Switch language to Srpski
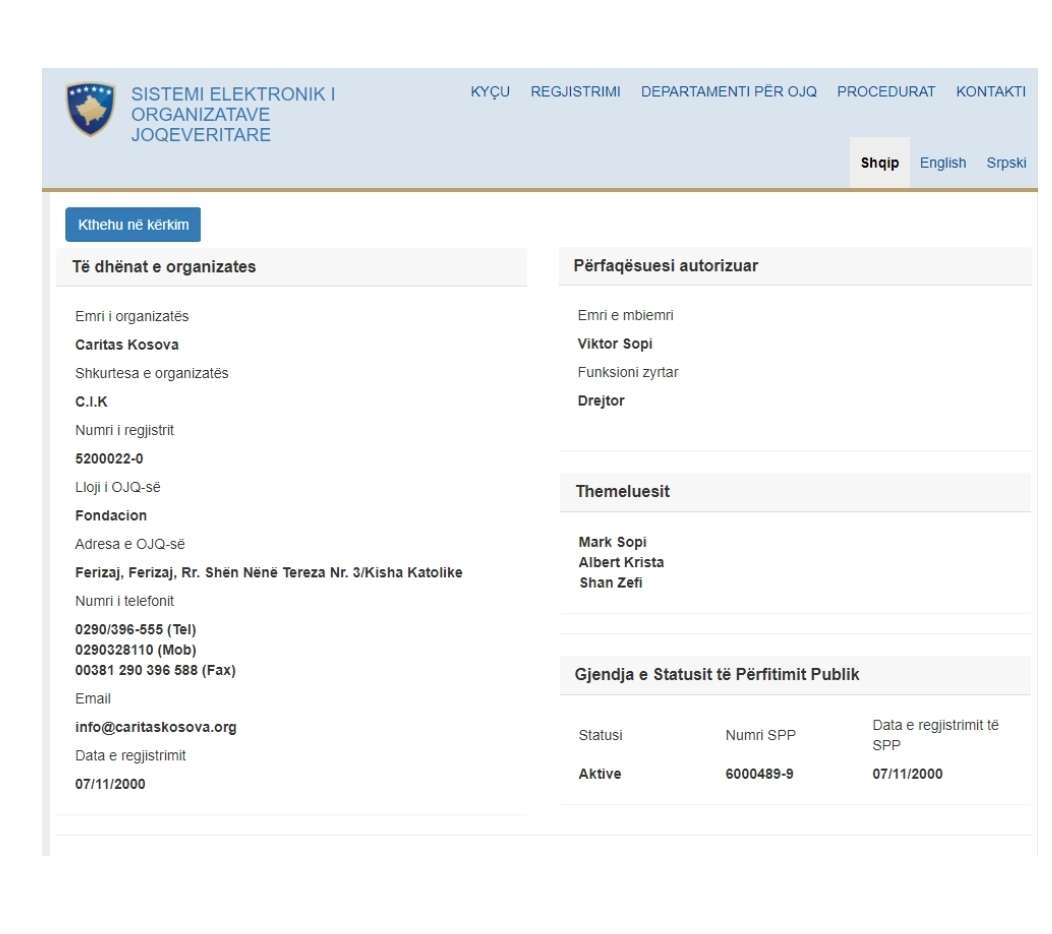The width and height of the screenshot is (1052, 934). [1006, 163]
